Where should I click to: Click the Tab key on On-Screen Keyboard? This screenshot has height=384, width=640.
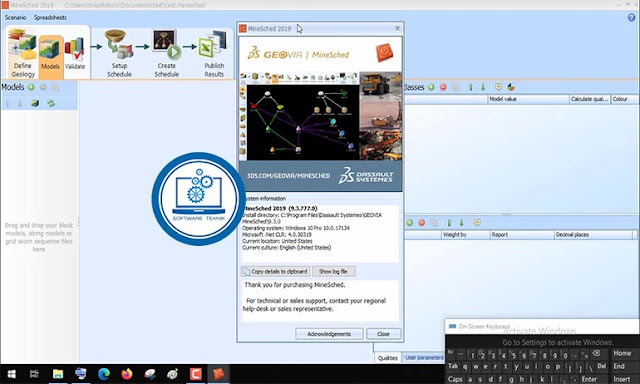[453, 366]
